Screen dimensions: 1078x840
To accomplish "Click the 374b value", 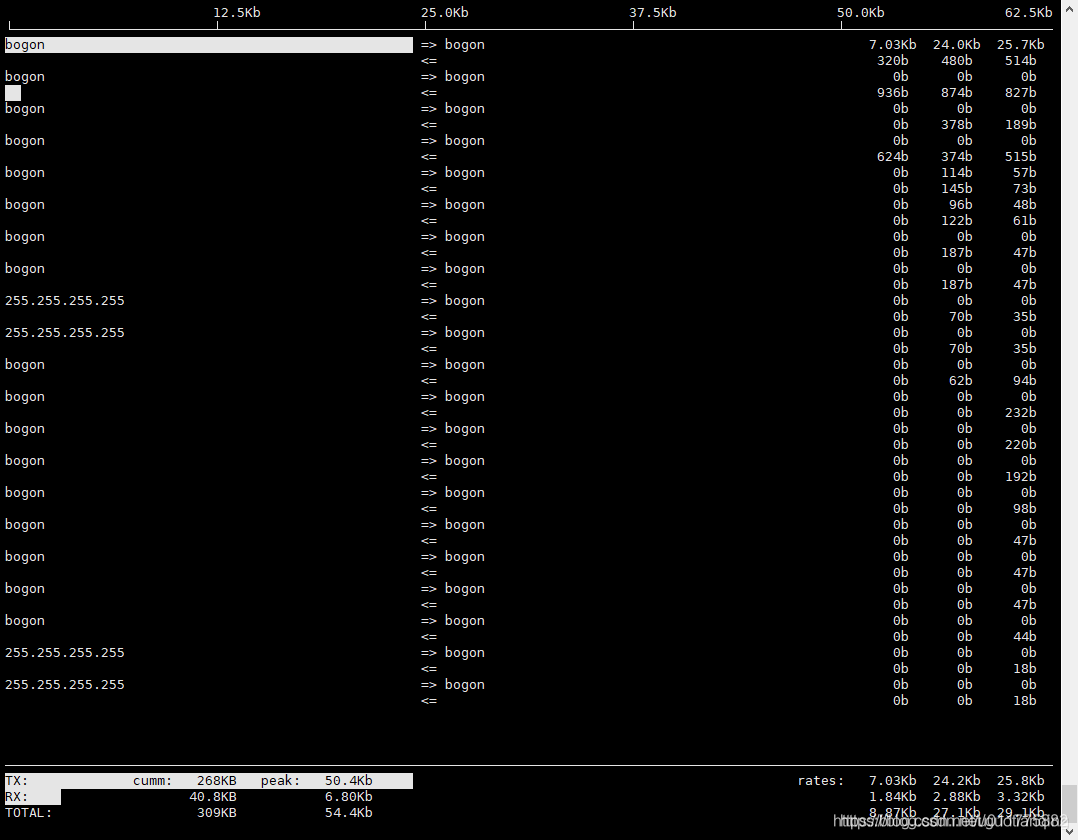I will [x=956, y=157].
